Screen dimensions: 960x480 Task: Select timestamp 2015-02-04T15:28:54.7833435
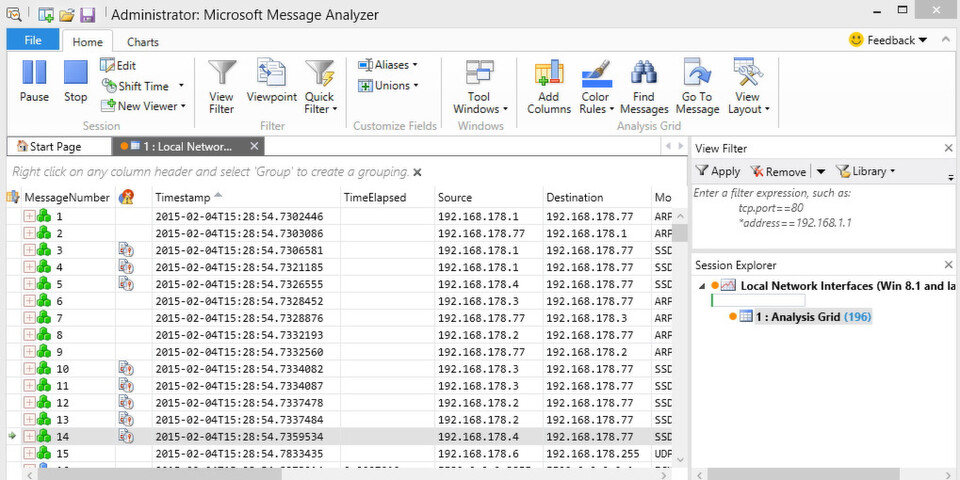point(239,454)
